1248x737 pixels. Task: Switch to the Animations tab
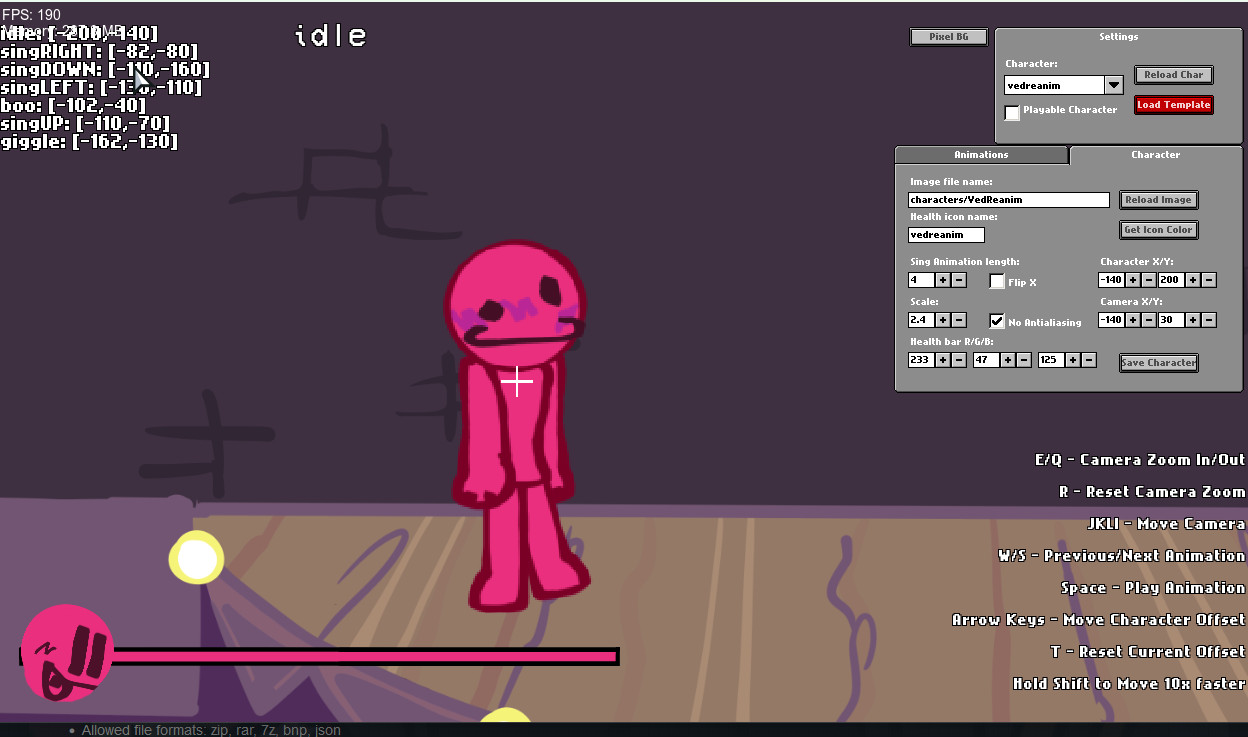pyautogui.click(x=981, y=155)
